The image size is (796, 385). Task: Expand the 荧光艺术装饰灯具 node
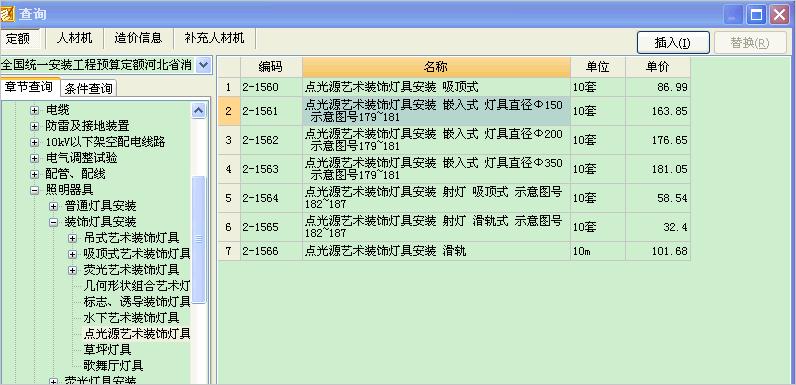coord(73,270)
